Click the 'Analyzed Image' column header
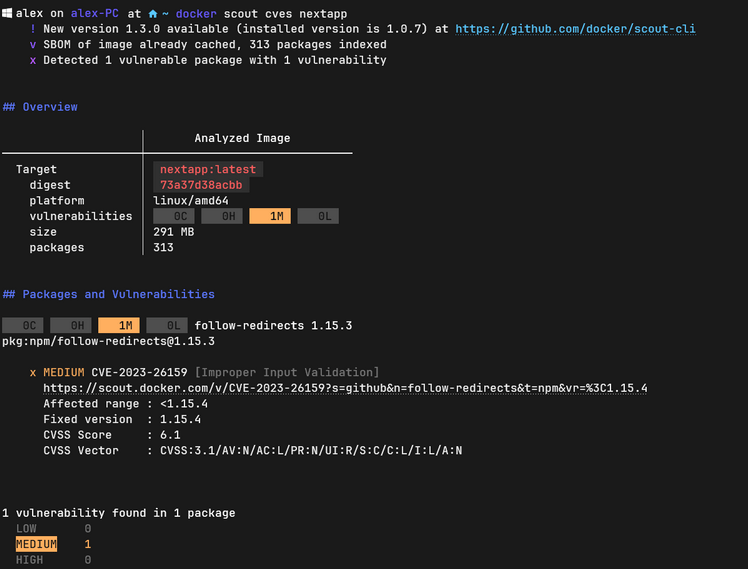The height and width of the screenshot is (569, 748). (242, 138)
